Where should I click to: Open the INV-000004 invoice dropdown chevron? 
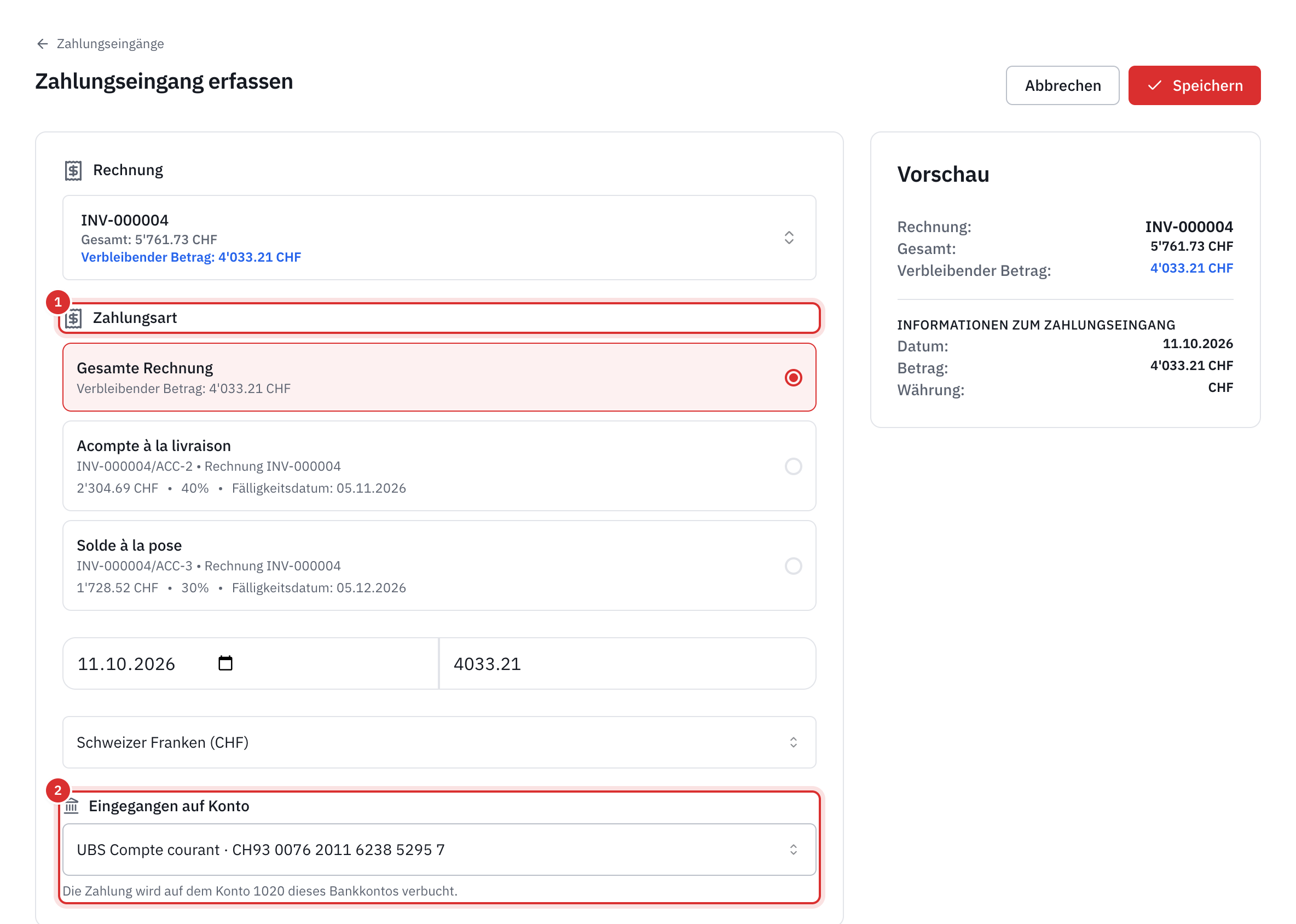click(x=789, y=237)
